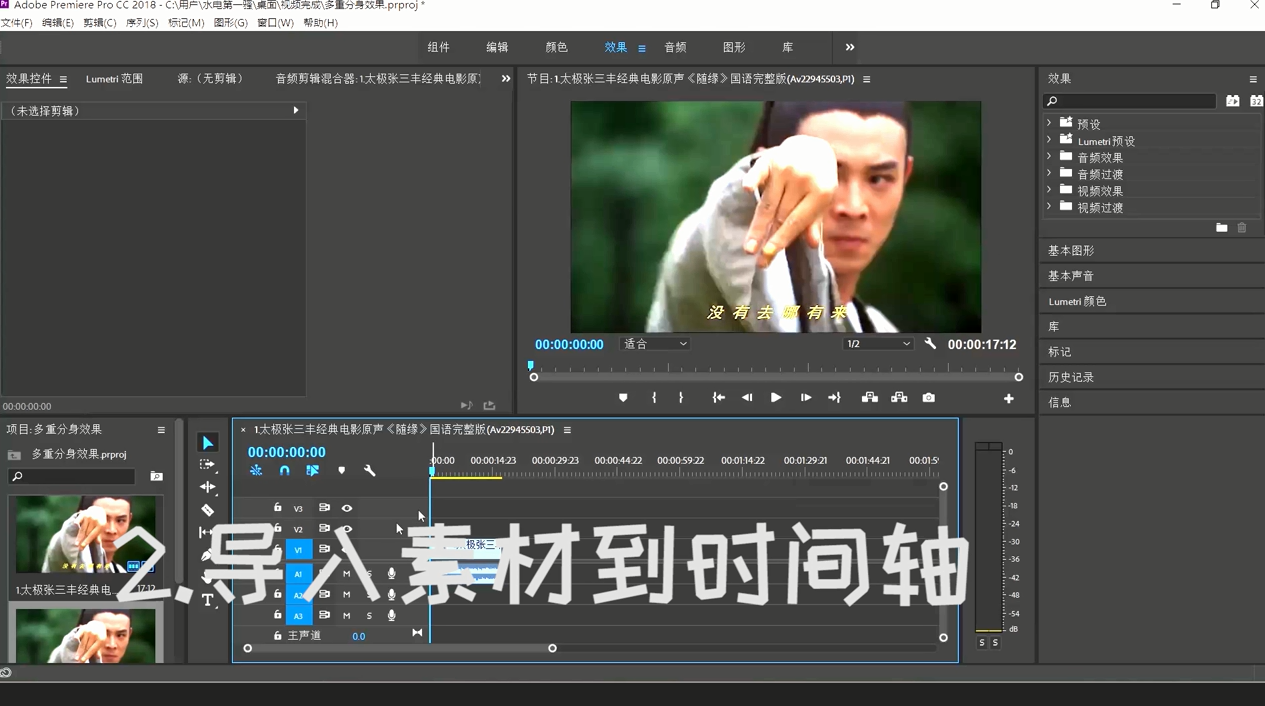Expand the 音频过渡 folder
The width and height of the screenshot is (1265, 706).
click(1049, 174)
